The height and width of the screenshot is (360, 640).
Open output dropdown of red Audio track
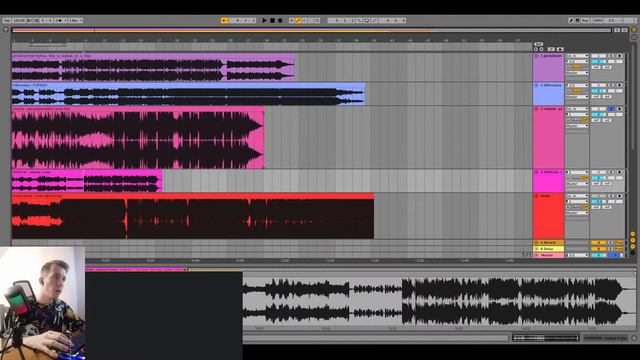point(577,213)
